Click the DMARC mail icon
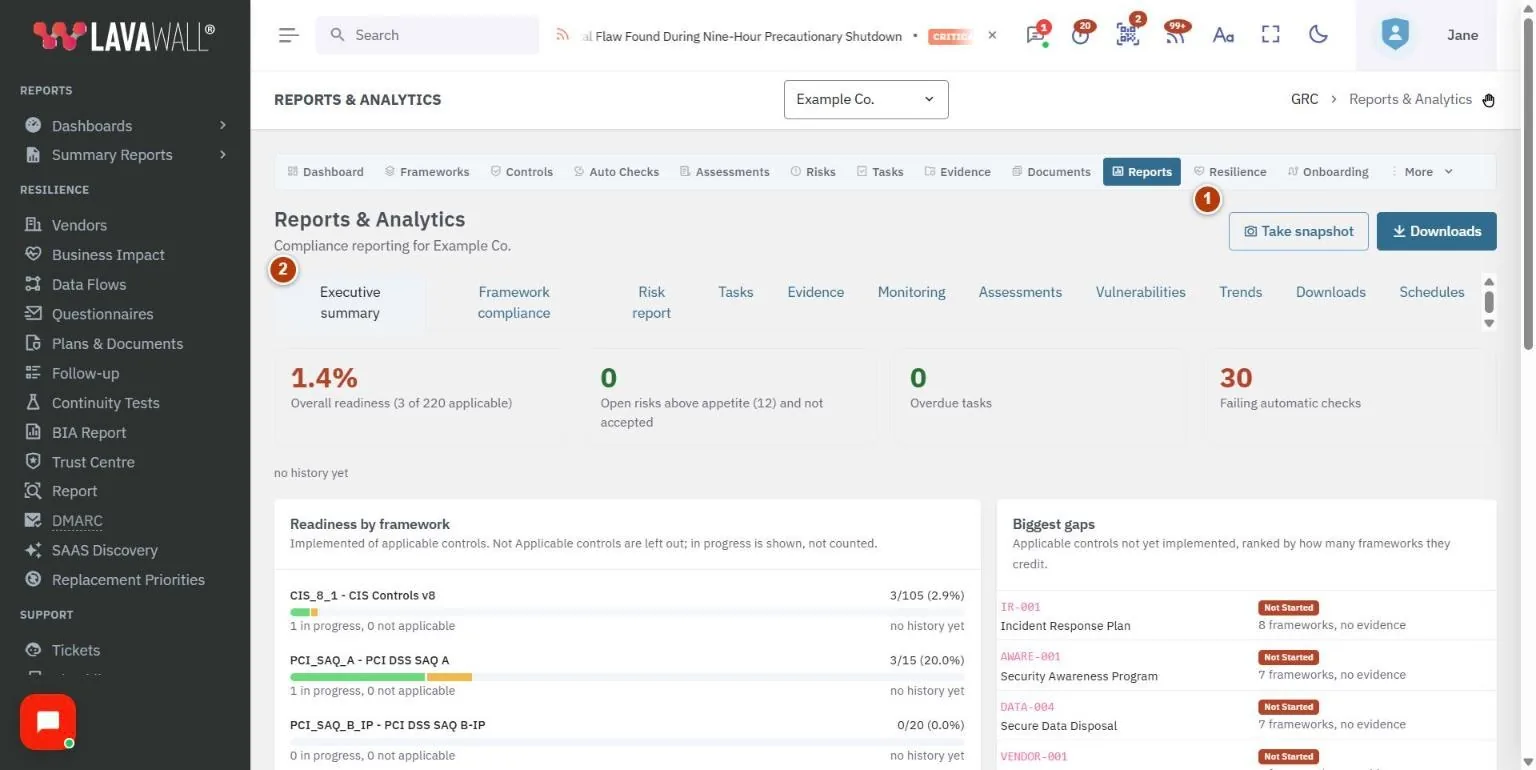1536x770 pixels. (x=33, y=521)
